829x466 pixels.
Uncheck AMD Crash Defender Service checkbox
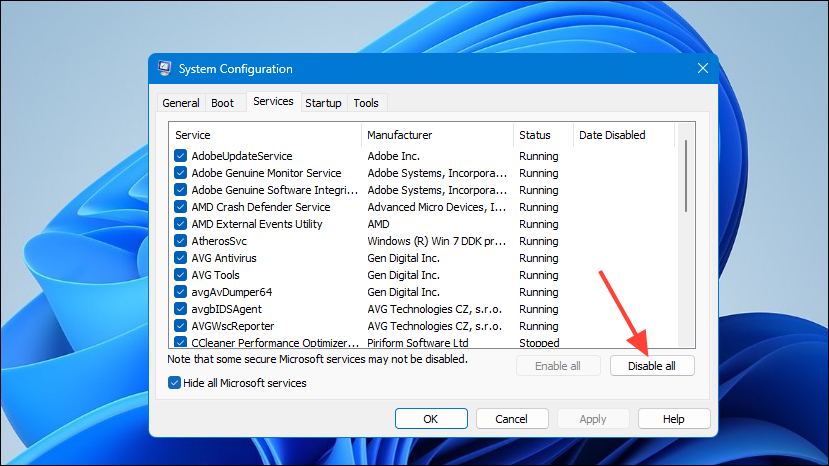coord(180,207)
